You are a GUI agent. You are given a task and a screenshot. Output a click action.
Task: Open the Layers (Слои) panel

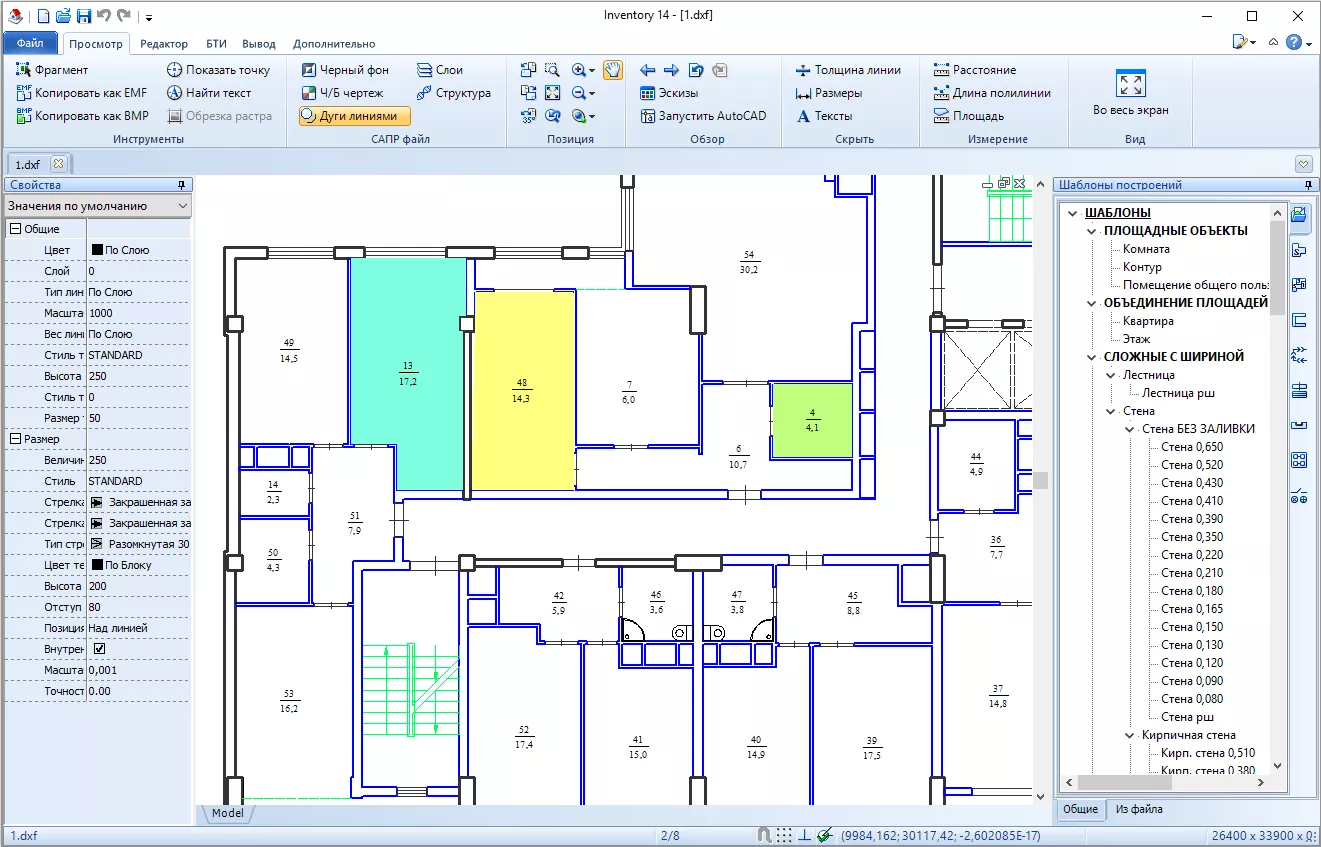click(x=440, y=70)
